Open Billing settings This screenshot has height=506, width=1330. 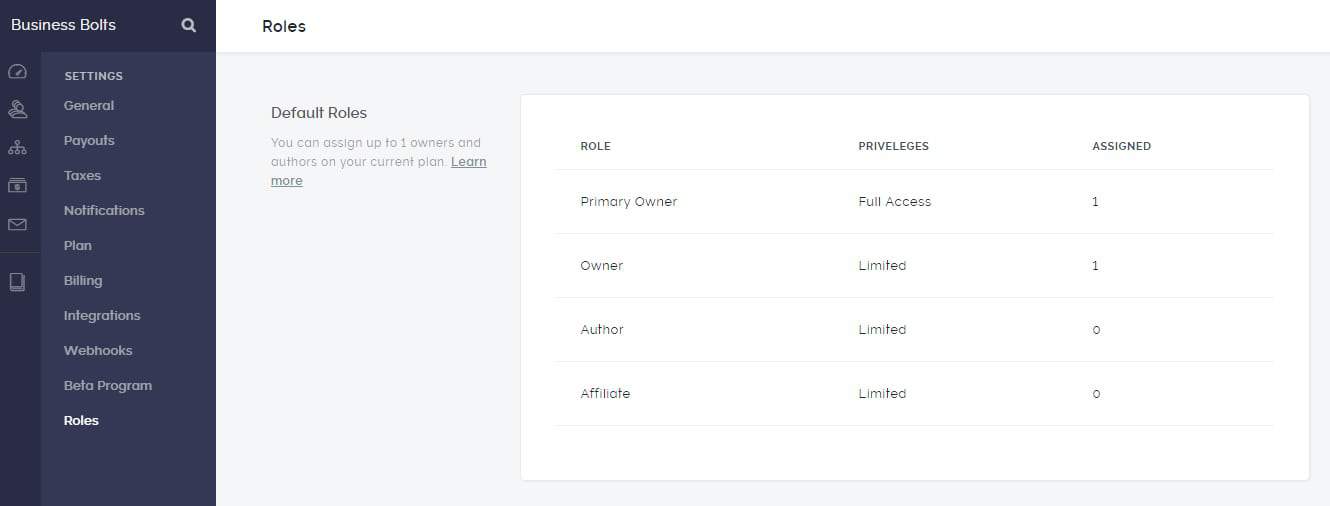tap(83, 281)
